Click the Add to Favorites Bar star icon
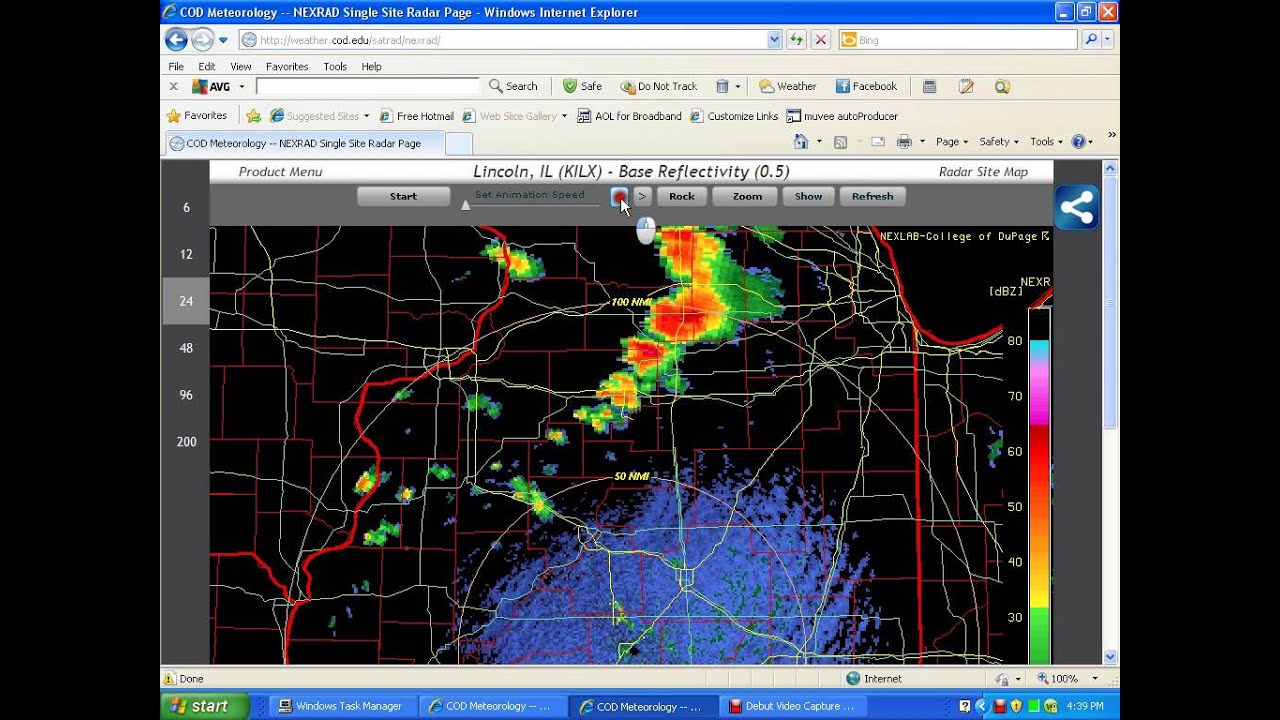The image size is (1280, 720). coord(254,116)
